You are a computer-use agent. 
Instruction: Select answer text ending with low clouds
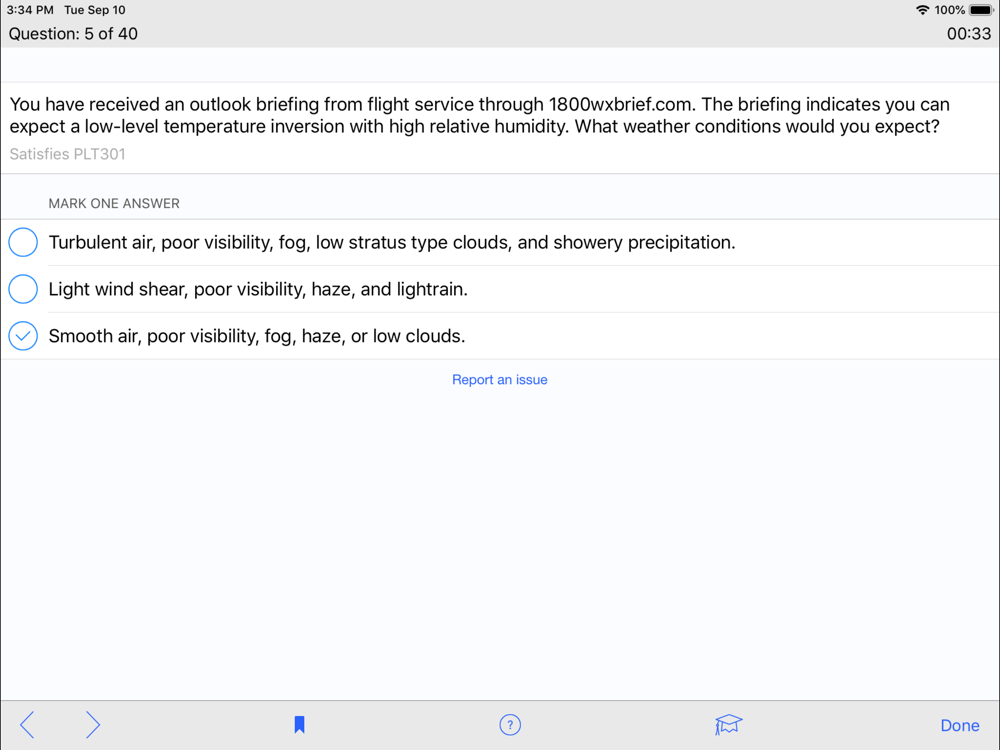click(x=257, y=336)
